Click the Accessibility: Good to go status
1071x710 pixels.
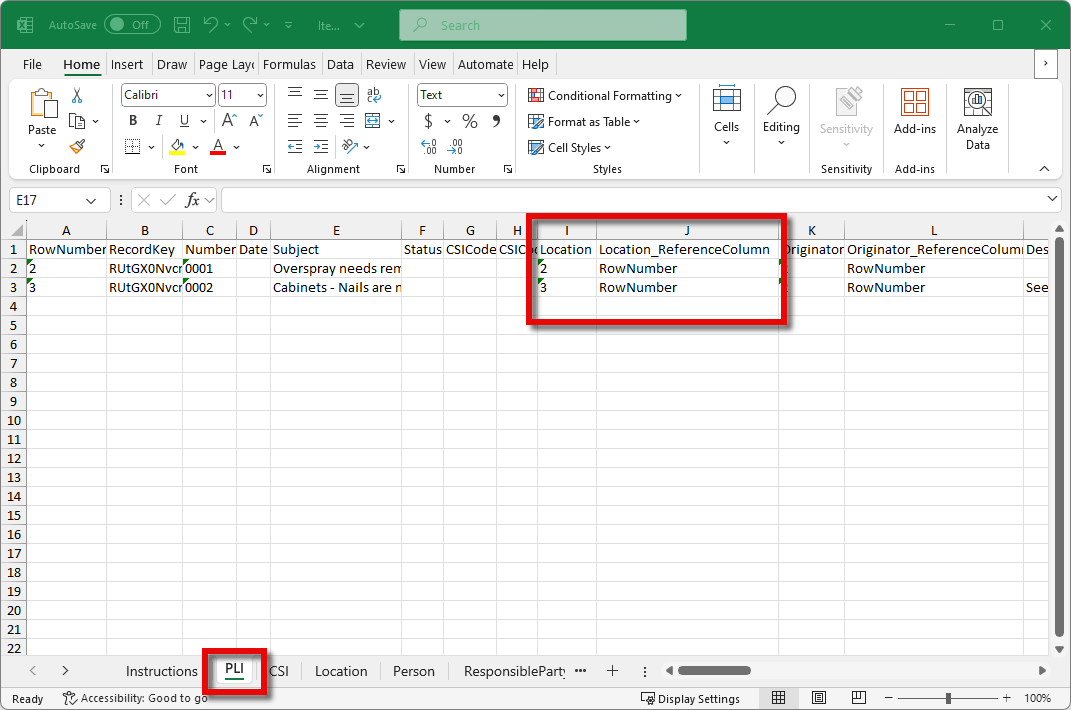[x=135, y=699]
